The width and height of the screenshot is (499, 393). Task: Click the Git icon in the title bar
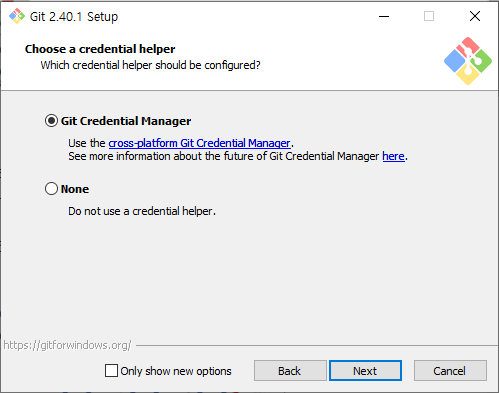[17, 16]
